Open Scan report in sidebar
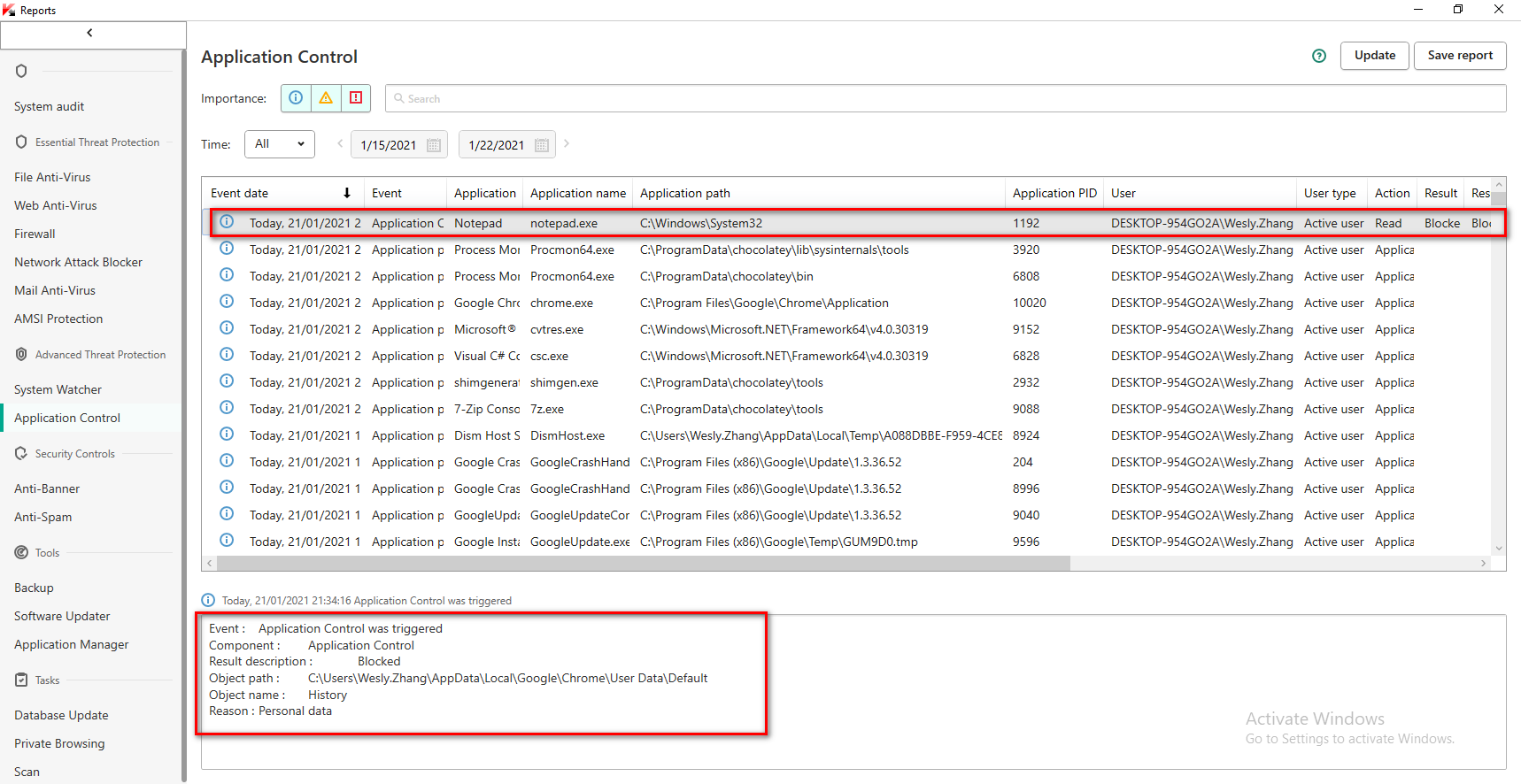The width and height of the screenshot is (1521, 784). pyautogui.click(x=27, y=772)
